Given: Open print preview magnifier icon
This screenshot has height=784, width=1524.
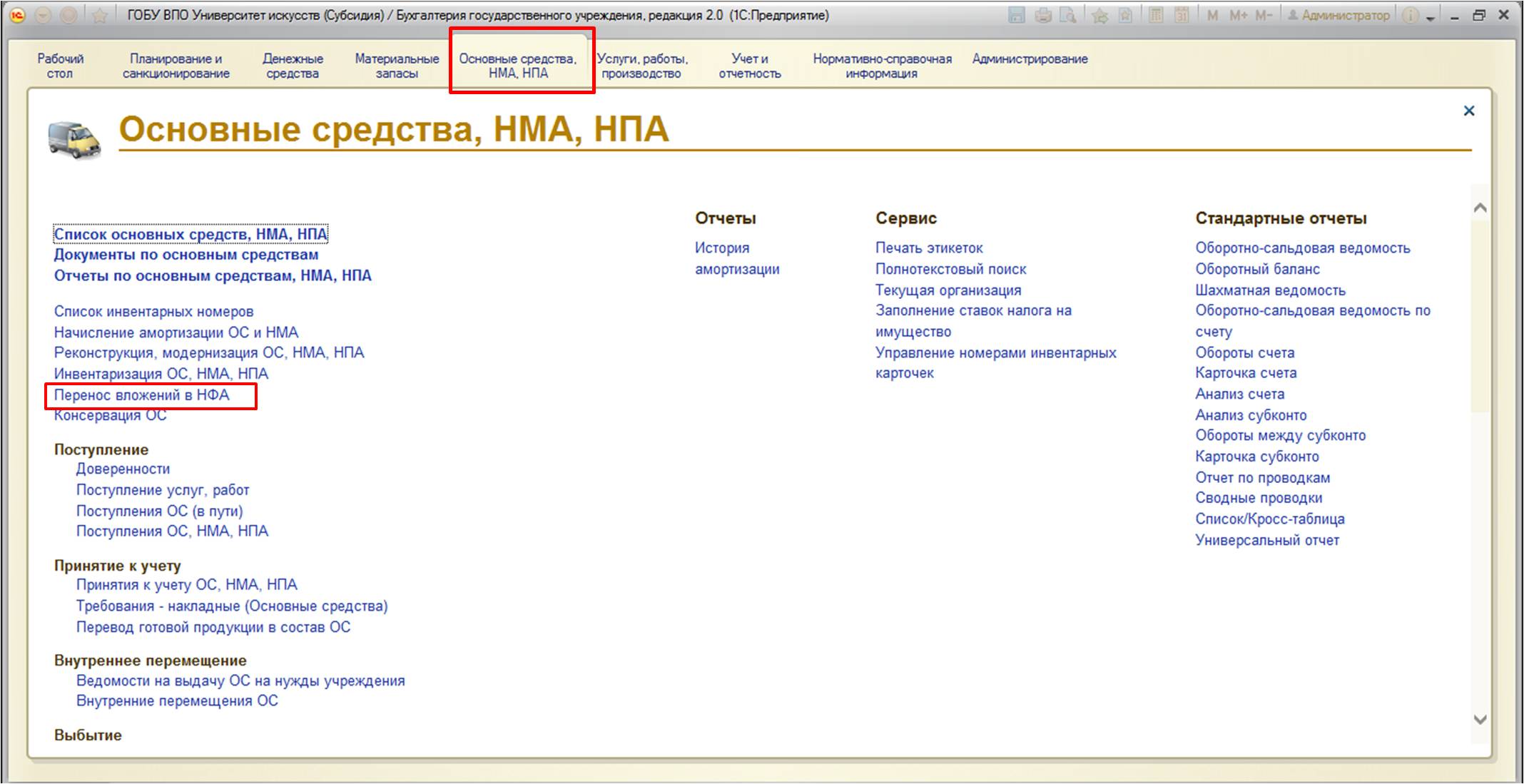Looking at the screenshot, I should 1068,15.
